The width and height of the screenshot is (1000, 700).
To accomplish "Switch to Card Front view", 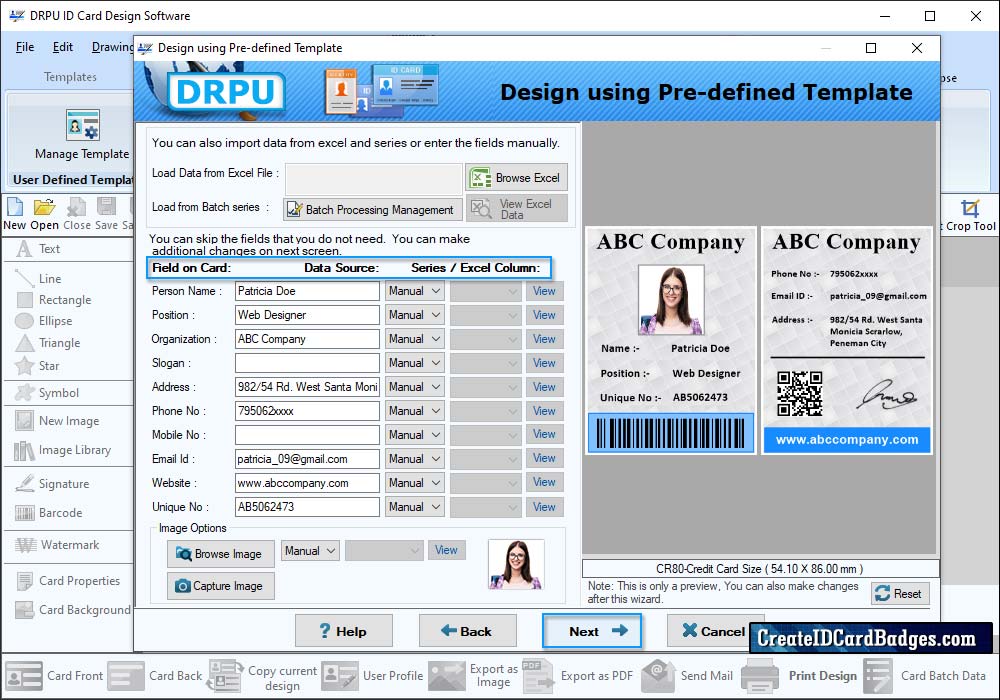I will pyautogui.click(x=54, y=676).
